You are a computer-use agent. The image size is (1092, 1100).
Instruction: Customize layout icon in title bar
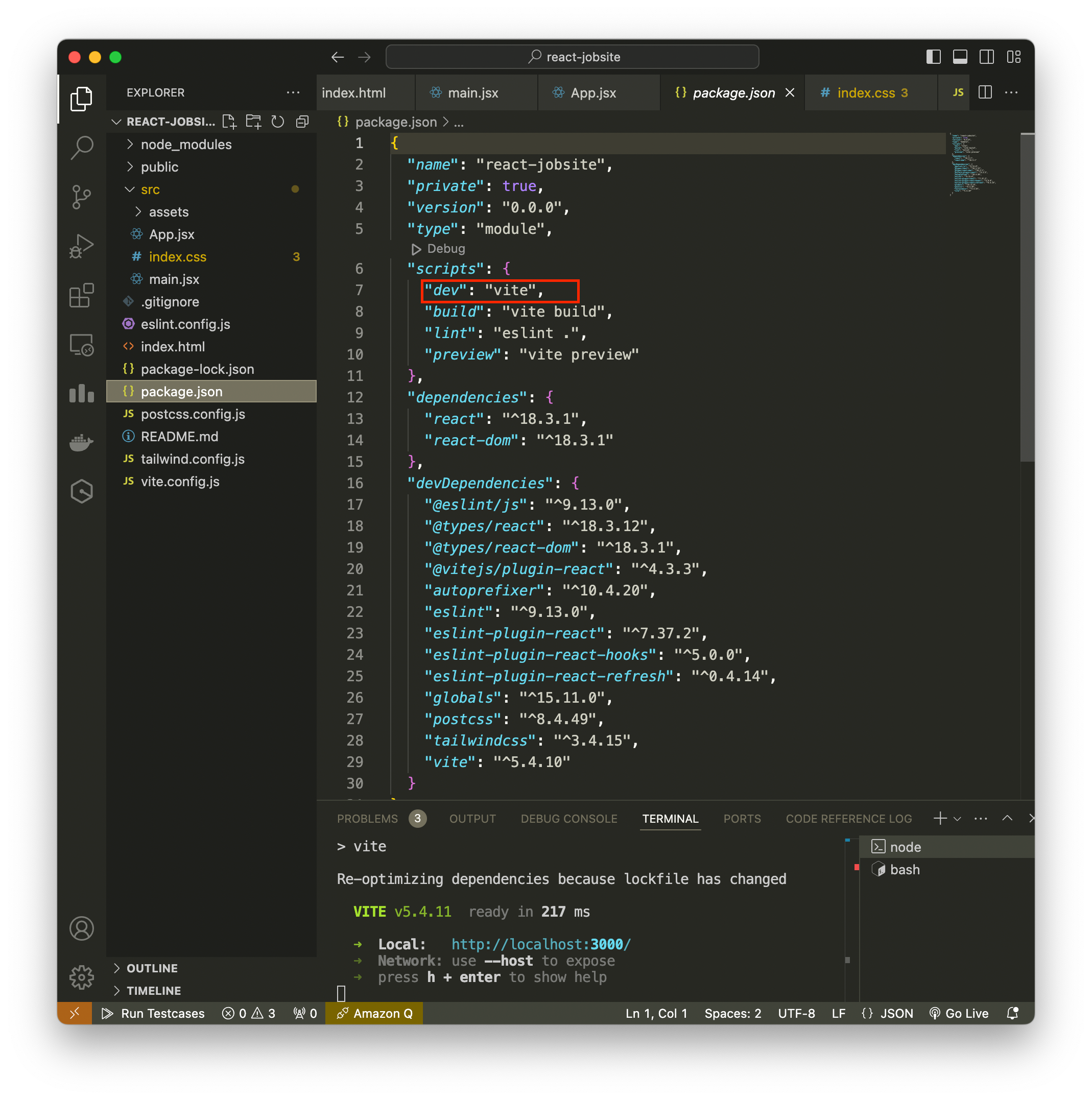tap(1013, 57)
